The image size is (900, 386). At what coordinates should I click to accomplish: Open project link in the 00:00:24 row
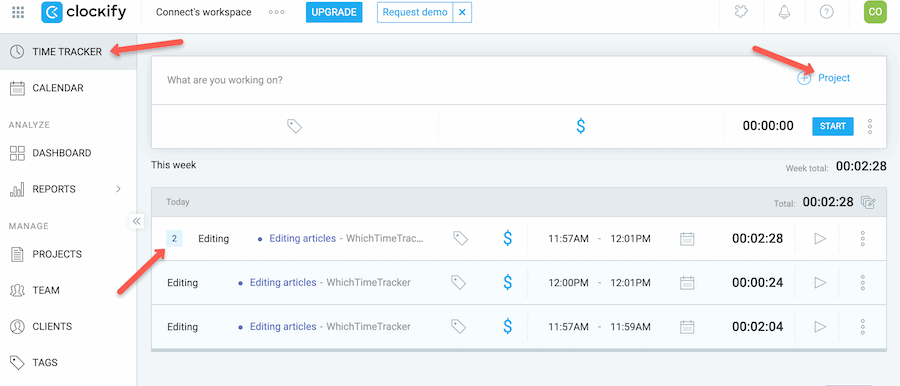[283, 282]
